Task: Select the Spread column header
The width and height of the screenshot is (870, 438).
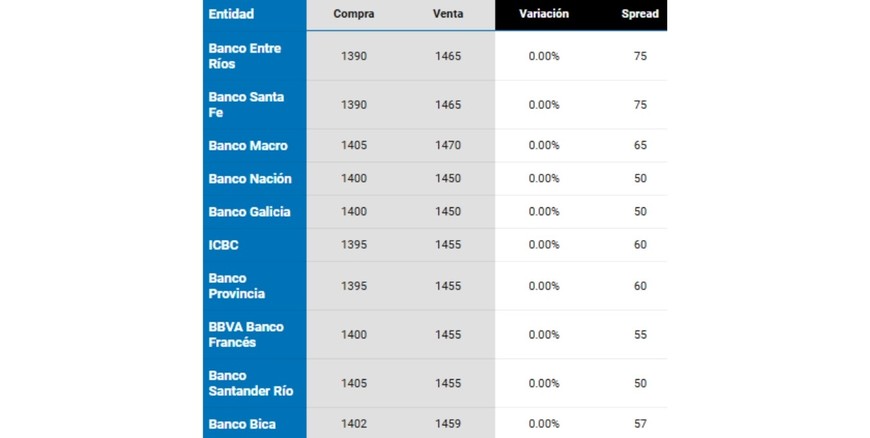Action: tap(640, 14)
